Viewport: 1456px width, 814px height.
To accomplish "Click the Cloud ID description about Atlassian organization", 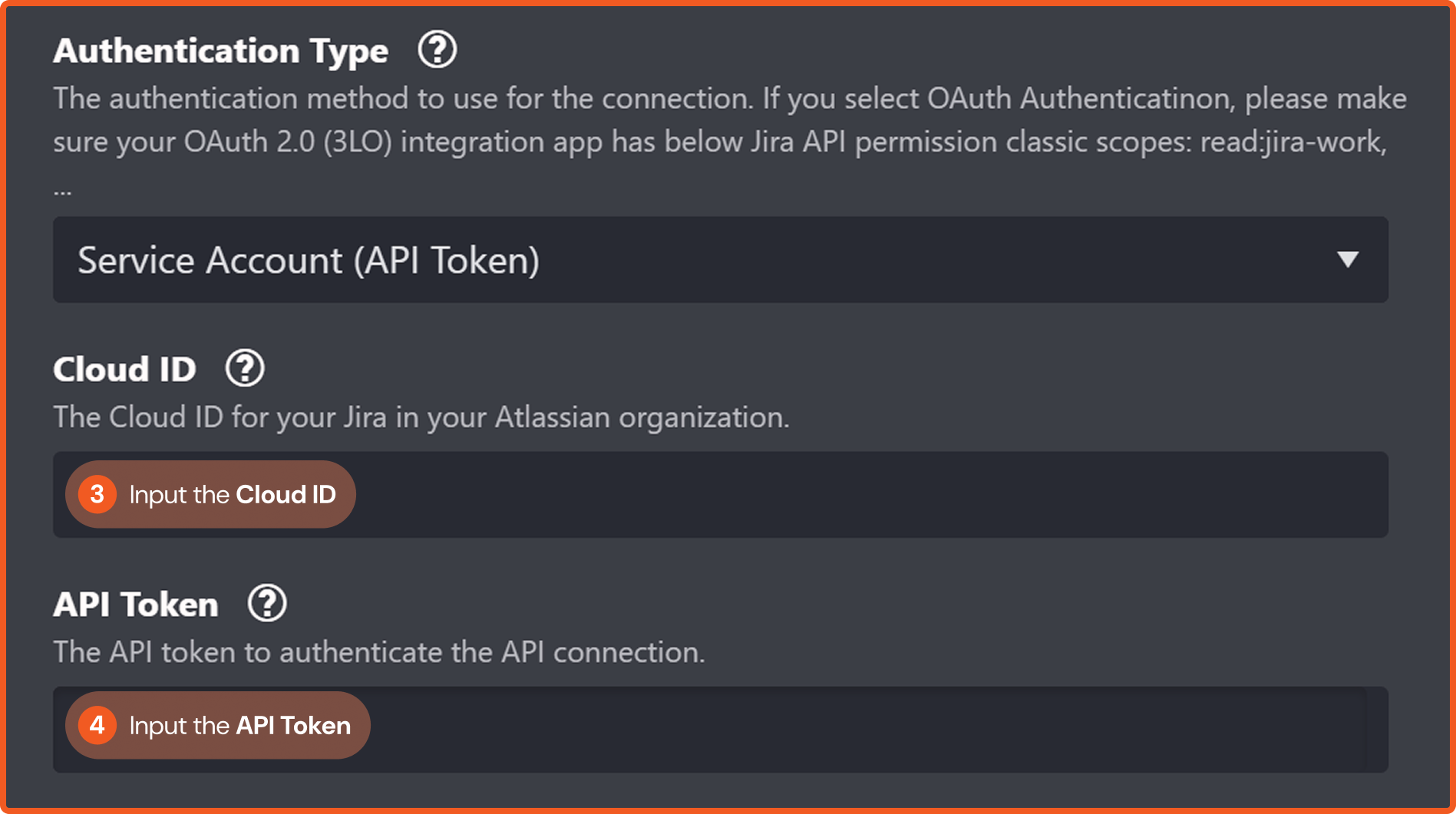I will [x=421, y=417].
